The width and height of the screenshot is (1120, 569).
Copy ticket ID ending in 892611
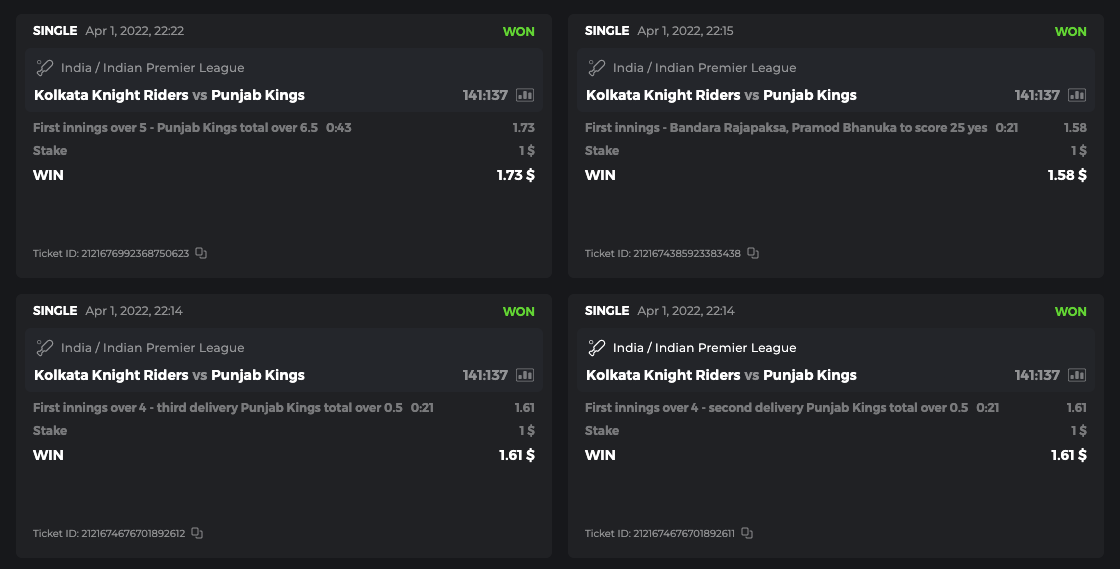click(747, 534)
